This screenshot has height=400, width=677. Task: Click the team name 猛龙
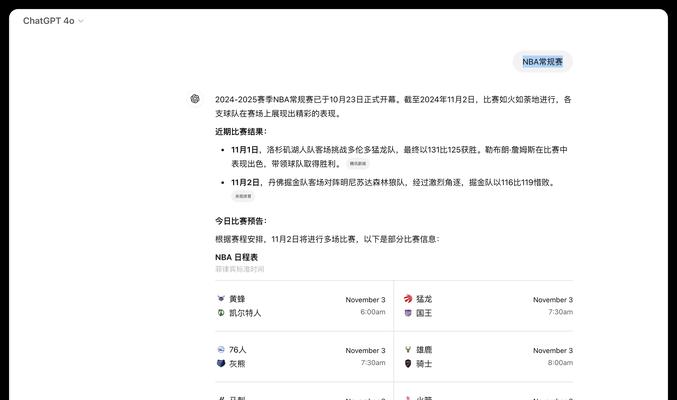pos(424,299)
